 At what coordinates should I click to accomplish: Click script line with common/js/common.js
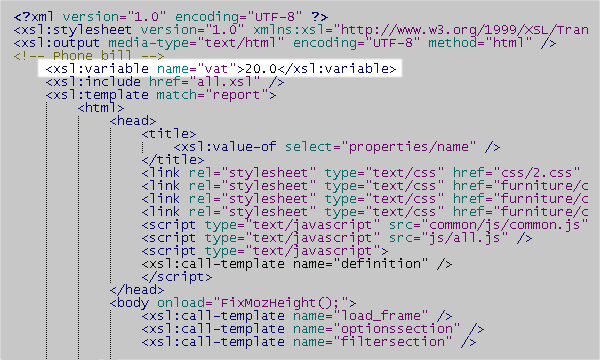[365, 225]
